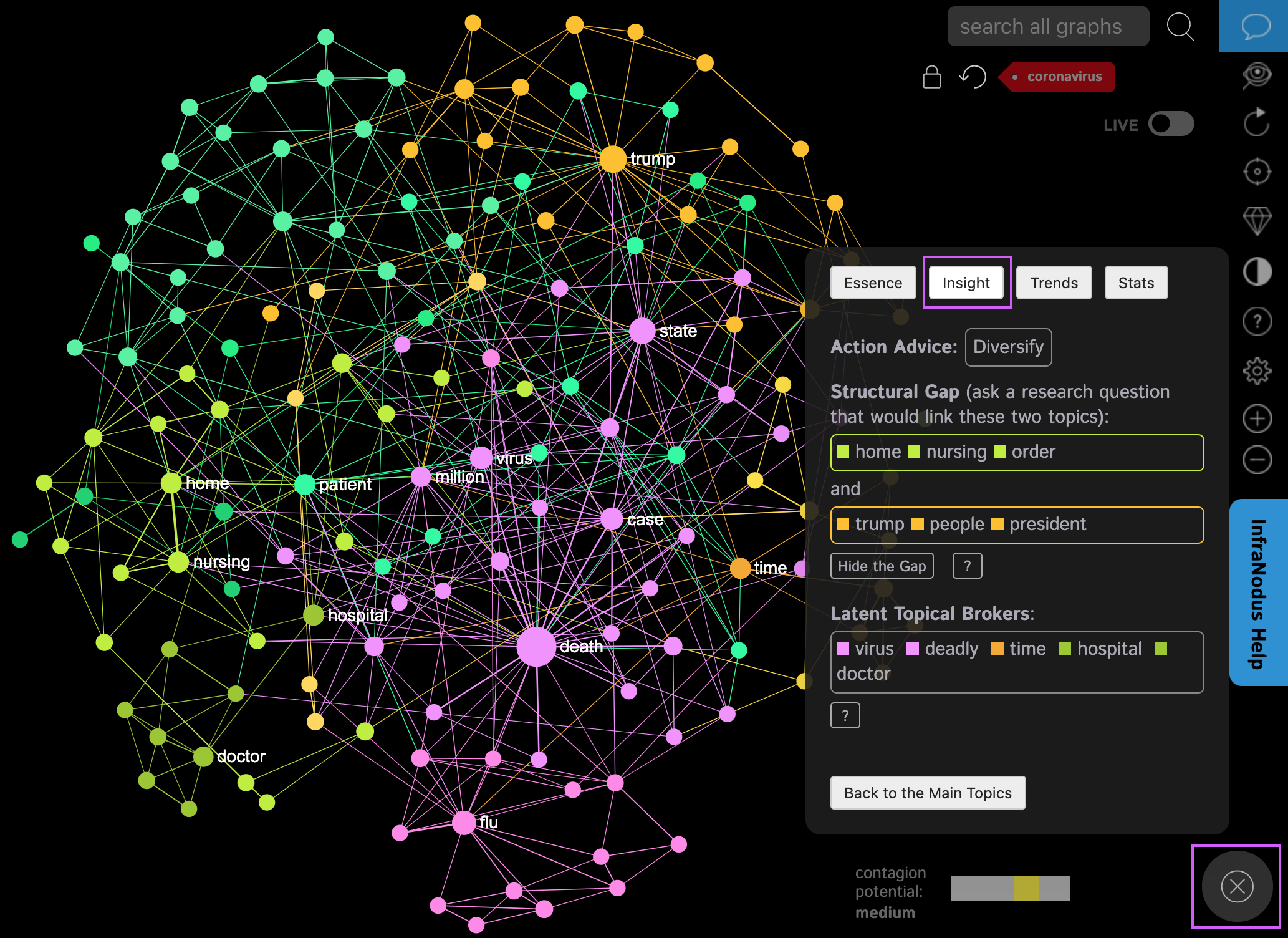Select the Insight tab
Screen dimensions: 1288x938
tap(966, 283)
